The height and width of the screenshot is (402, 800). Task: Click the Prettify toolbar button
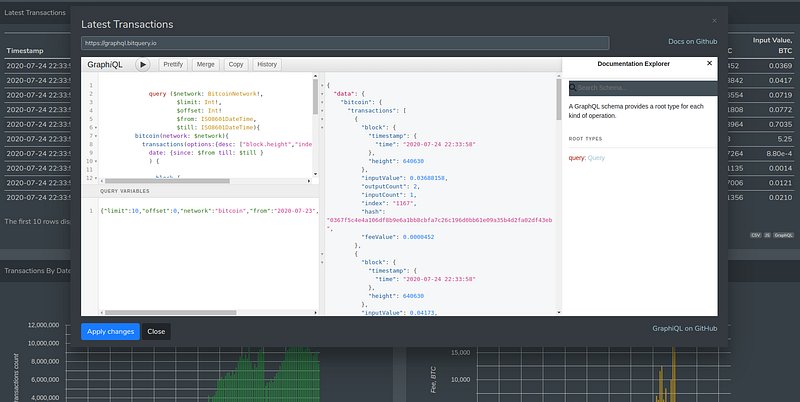point(174,64)
